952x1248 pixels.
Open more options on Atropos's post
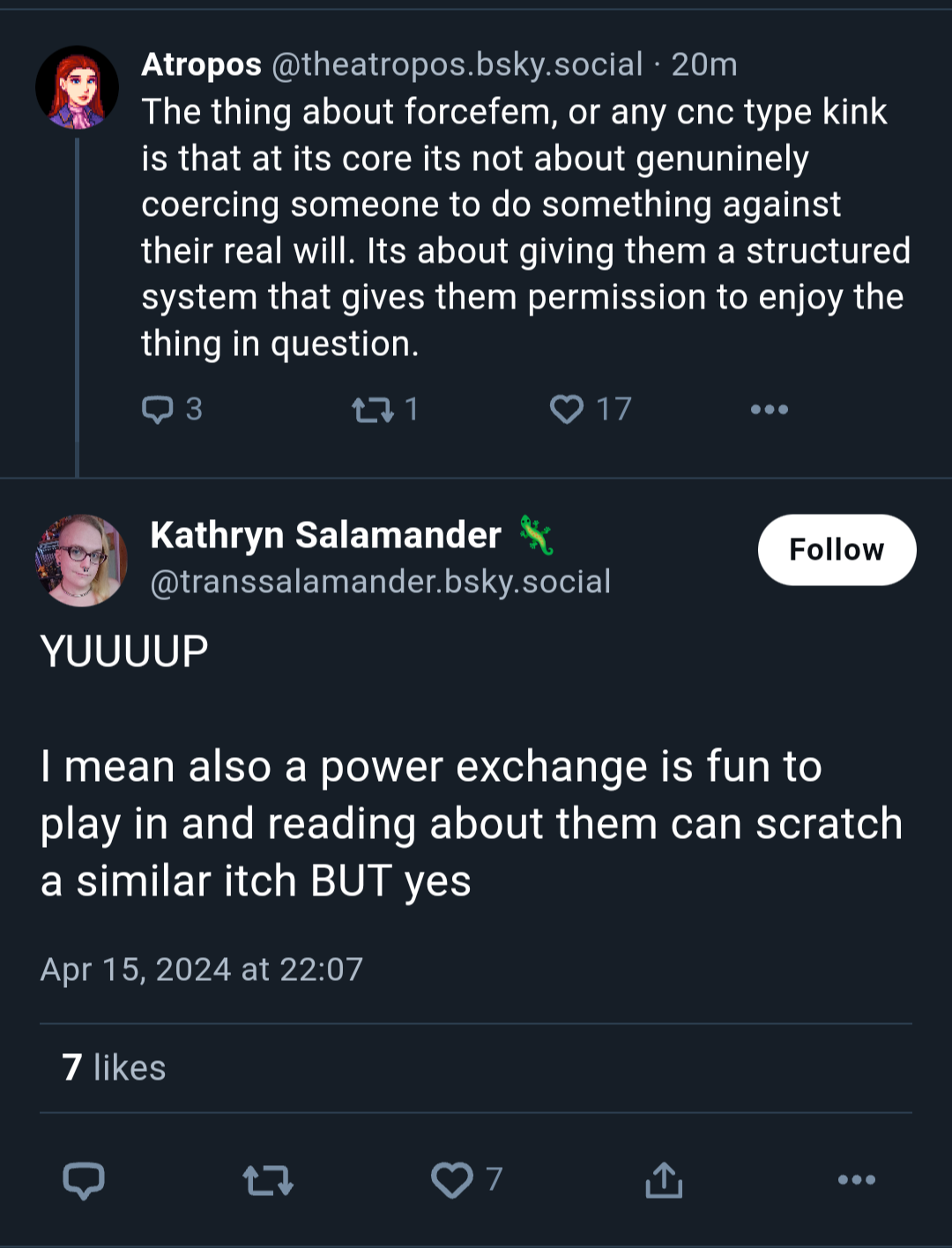click(x=769, y=410)
